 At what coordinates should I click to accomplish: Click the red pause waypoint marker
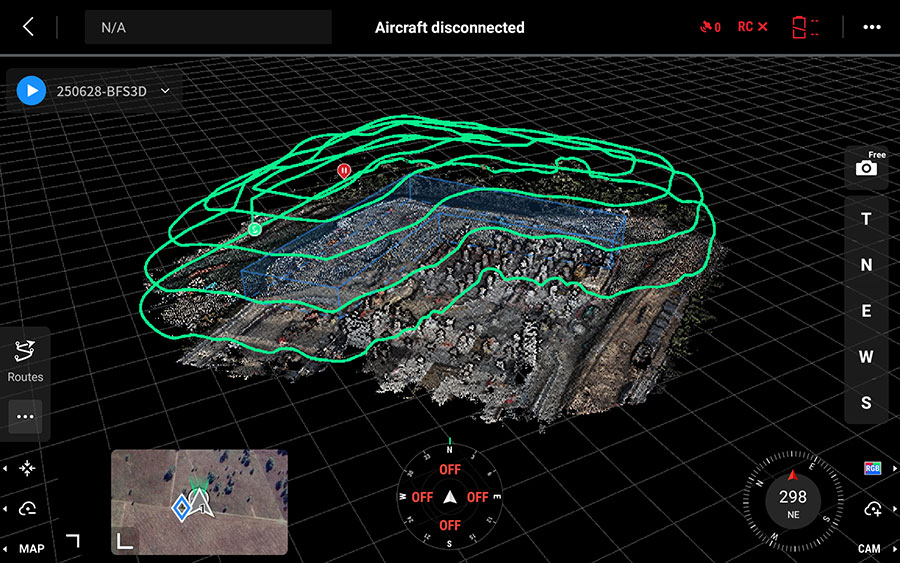pyautogui.click(x=343, y=171)
